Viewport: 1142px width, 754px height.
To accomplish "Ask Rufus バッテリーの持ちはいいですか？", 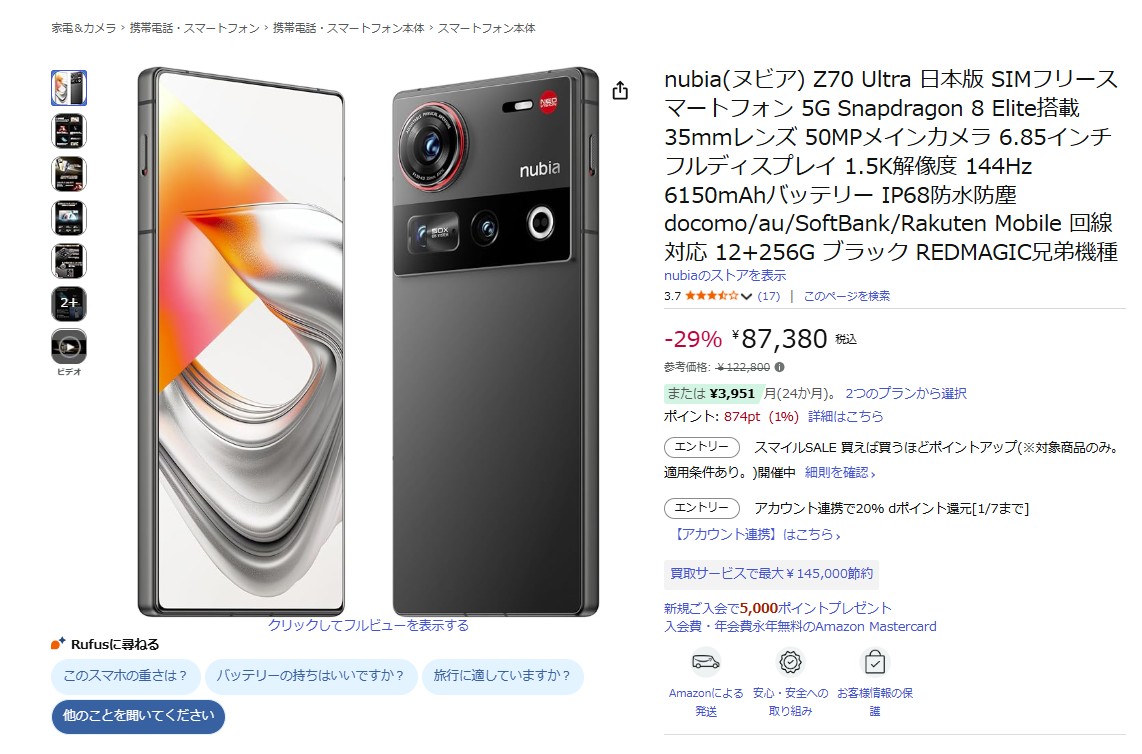I will tap(310, 676).
